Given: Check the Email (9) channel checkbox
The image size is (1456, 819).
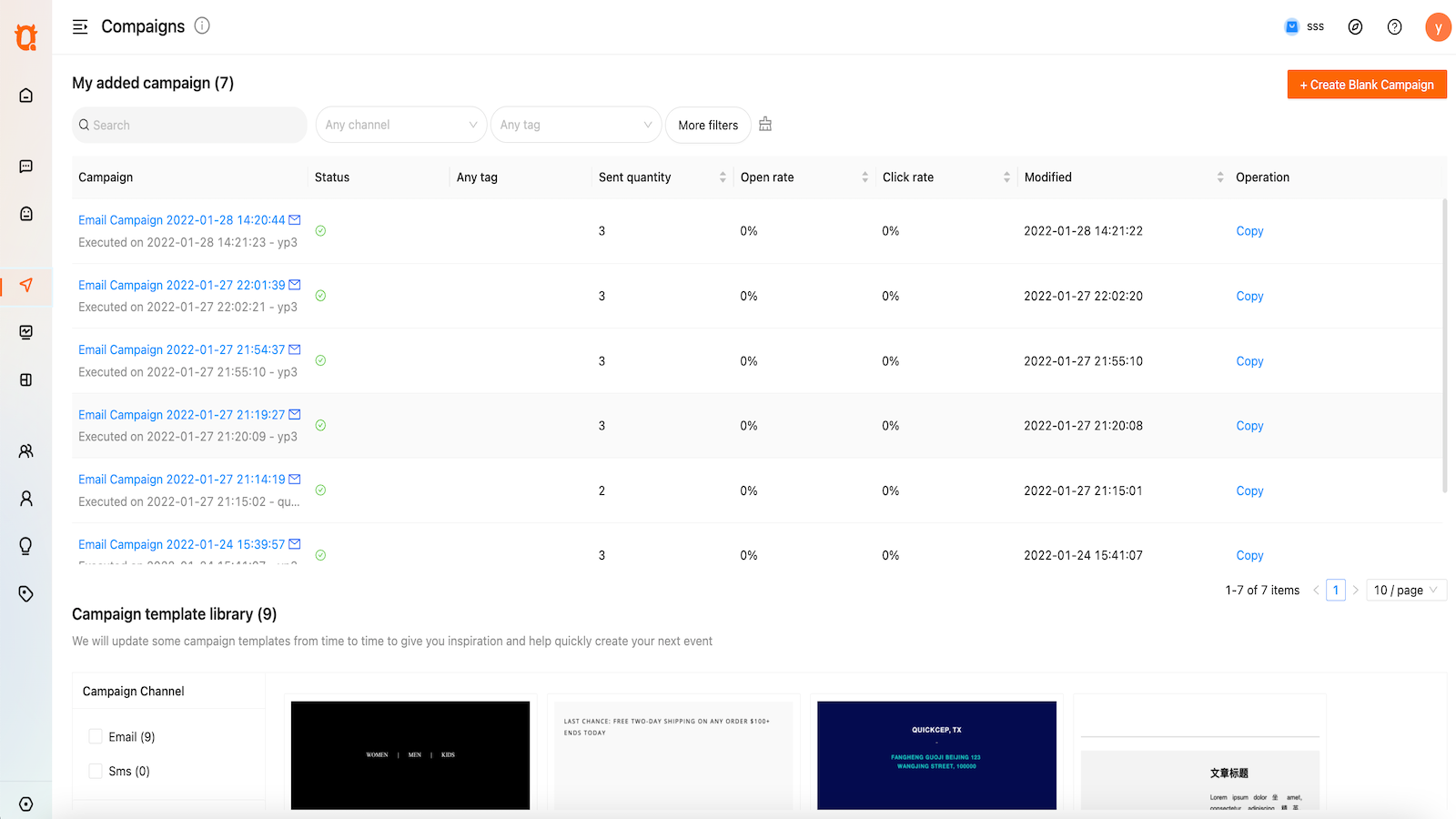Looking at the screenshot, I should (x=96, y=737).
